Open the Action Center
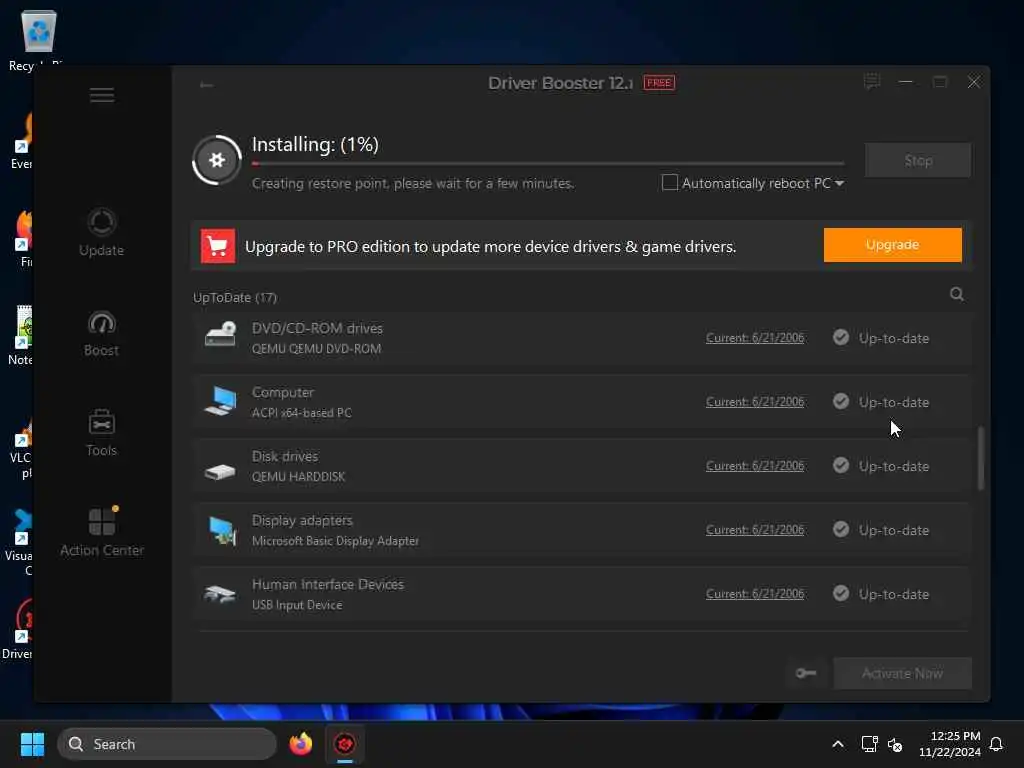1024x768 pixels. coord(102,532)
